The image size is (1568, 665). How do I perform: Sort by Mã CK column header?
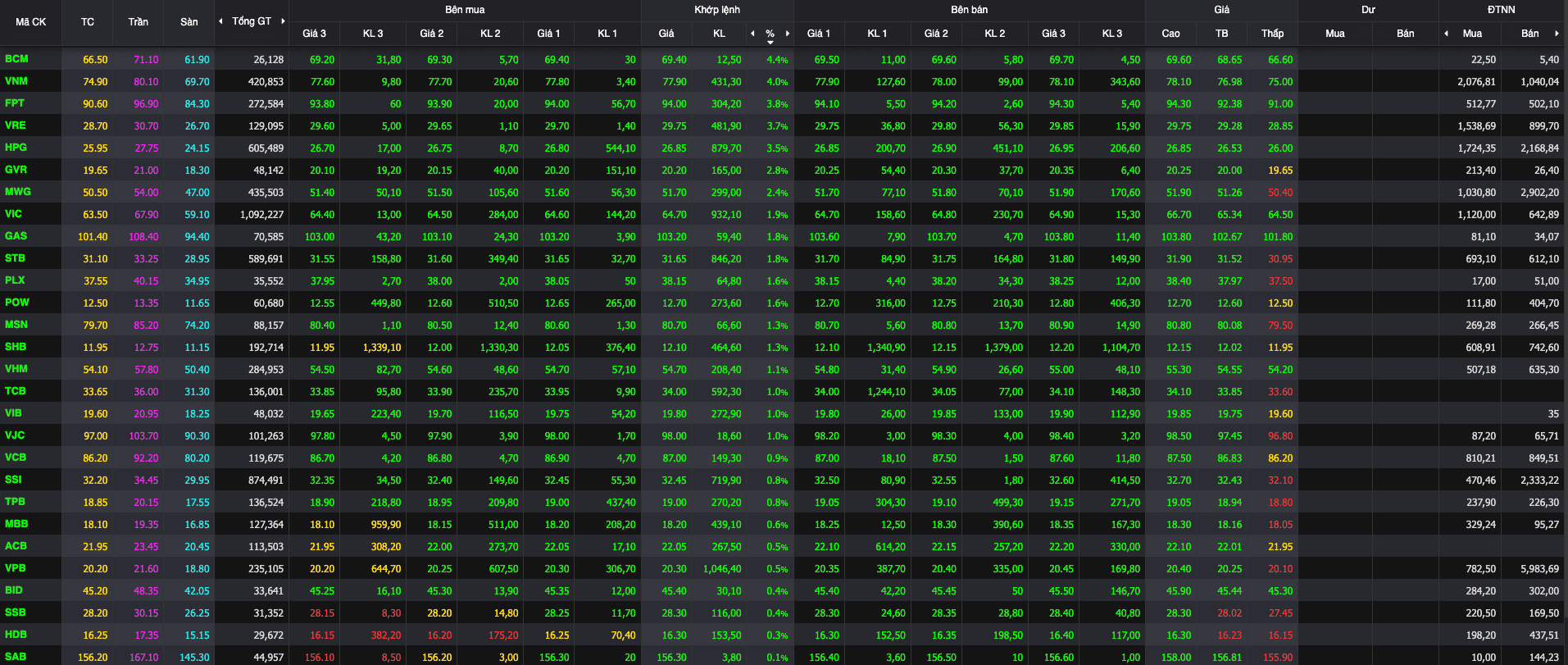coord(31,22)
